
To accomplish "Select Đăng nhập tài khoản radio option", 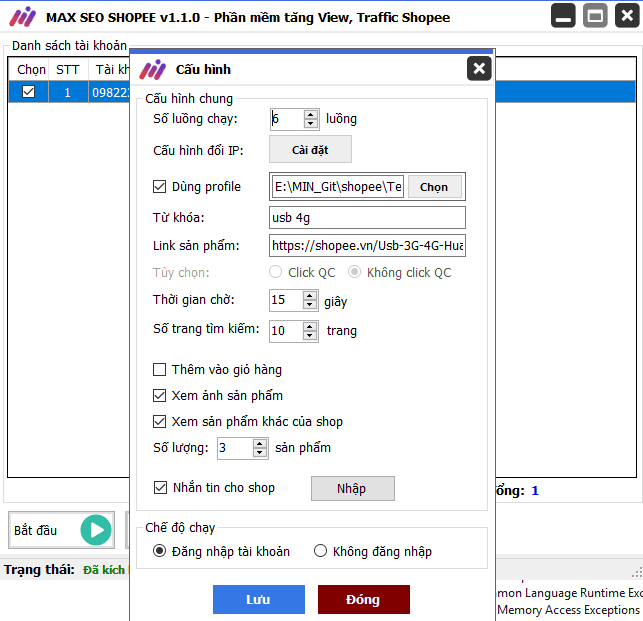I will pyautogui.click(x=159, y=551).
